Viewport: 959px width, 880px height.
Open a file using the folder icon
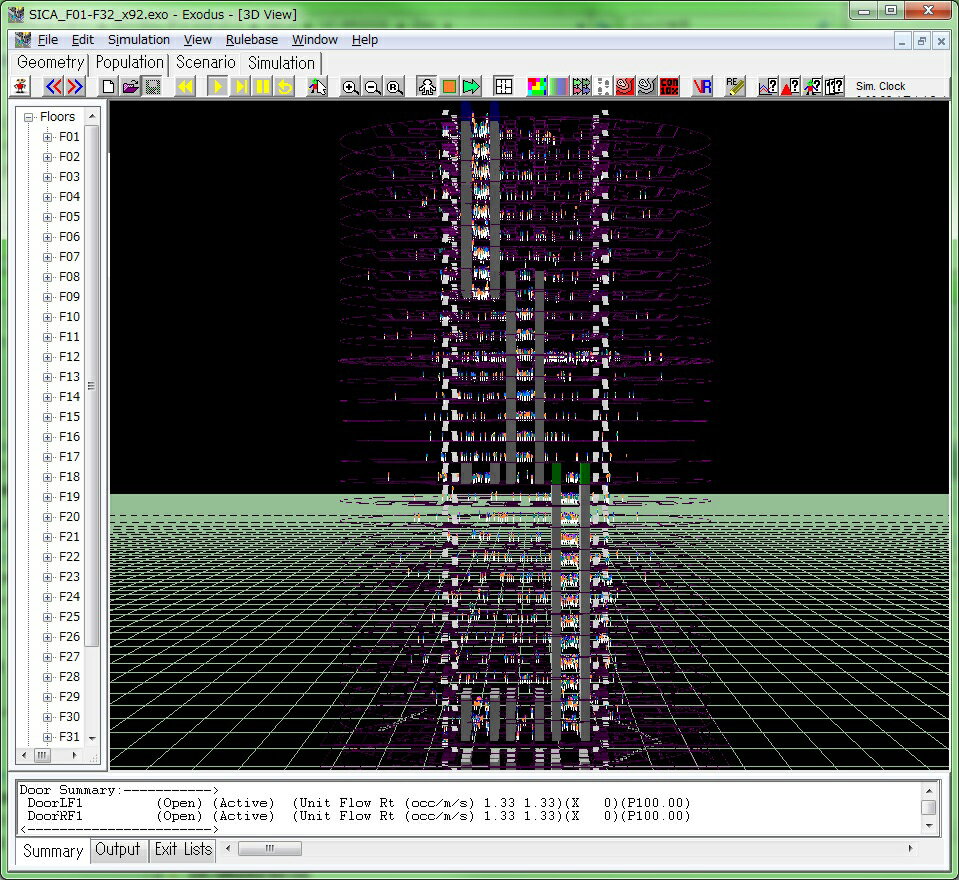pyautogui.click(x=130, y=86)
